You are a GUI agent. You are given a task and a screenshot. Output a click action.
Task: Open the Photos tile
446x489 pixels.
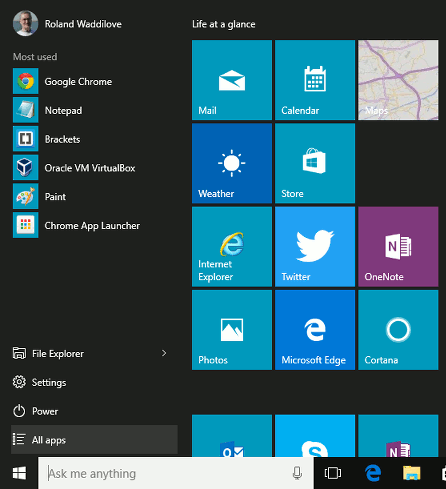pos(232,330)
